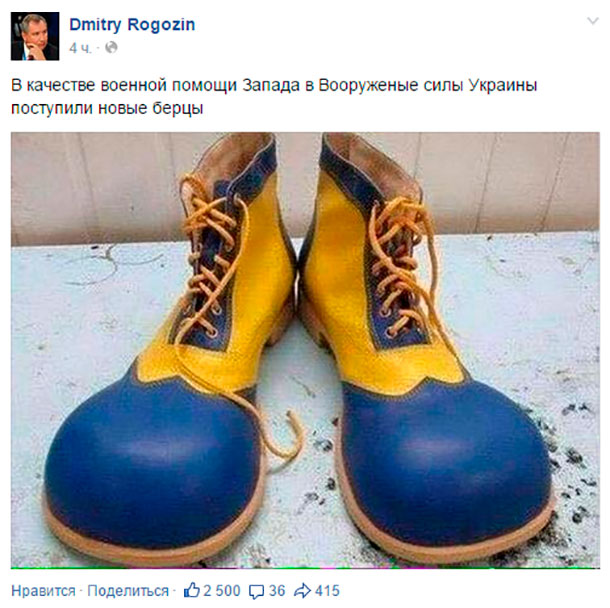
Task: Click the text 'поступили новые берцы'
Action: tap(107, 109)
